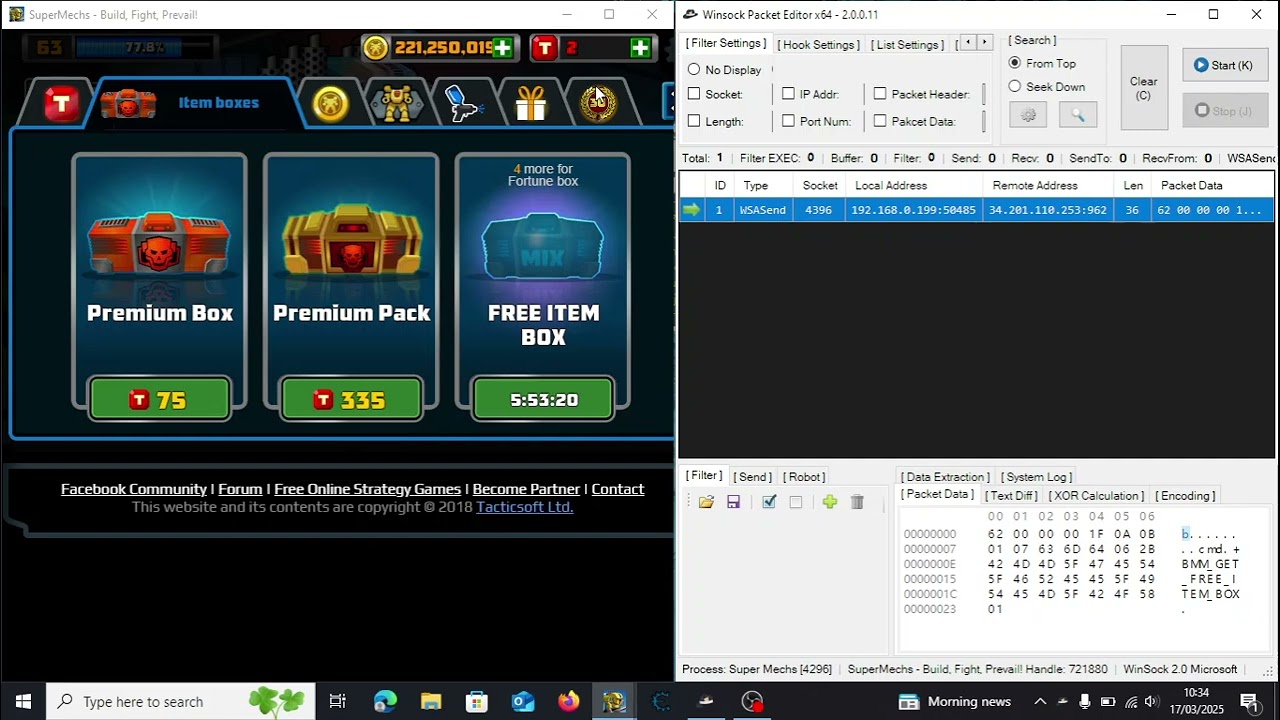1280x720 pixels.
Task: Open the Send tab
Action: point(752,477)
